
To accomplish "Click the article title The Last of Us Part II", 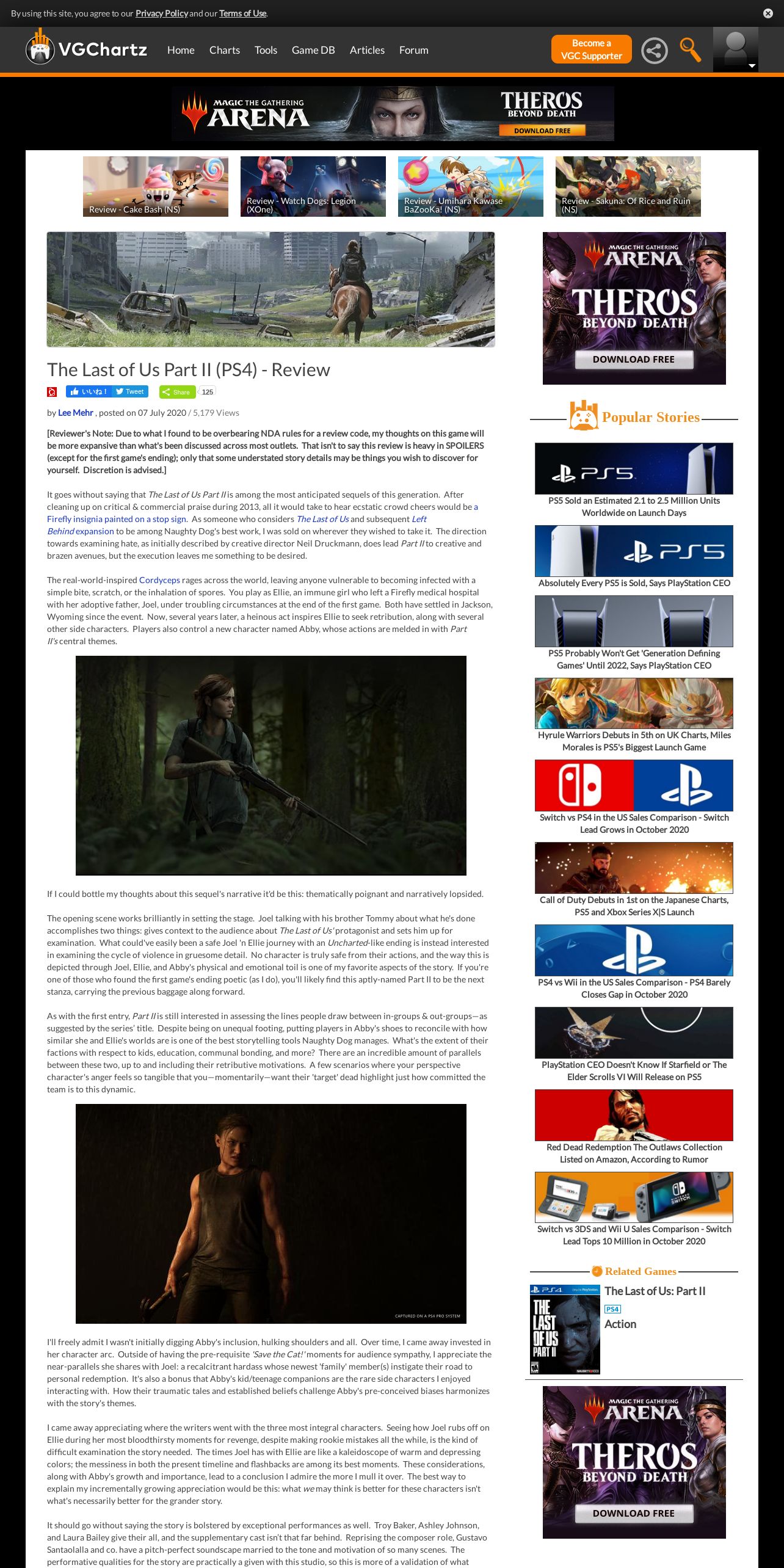I will [189, 369].
